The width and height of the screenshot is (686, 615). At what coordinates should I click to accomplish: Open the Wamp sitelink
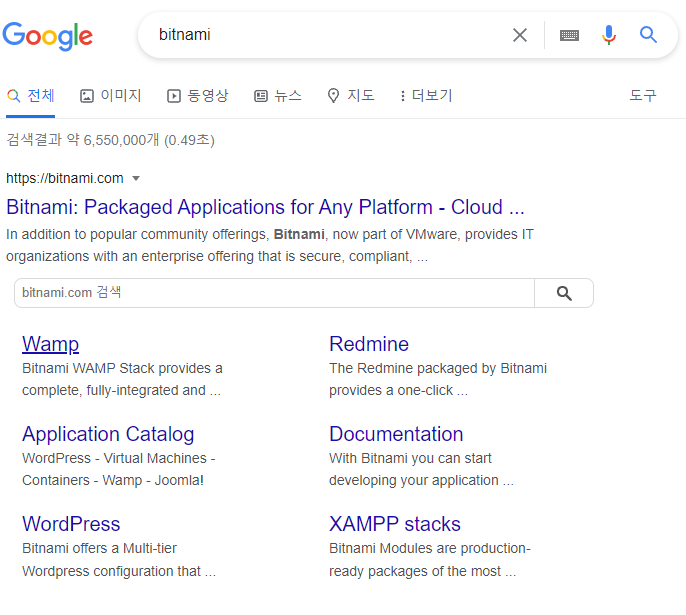point(51,344)
